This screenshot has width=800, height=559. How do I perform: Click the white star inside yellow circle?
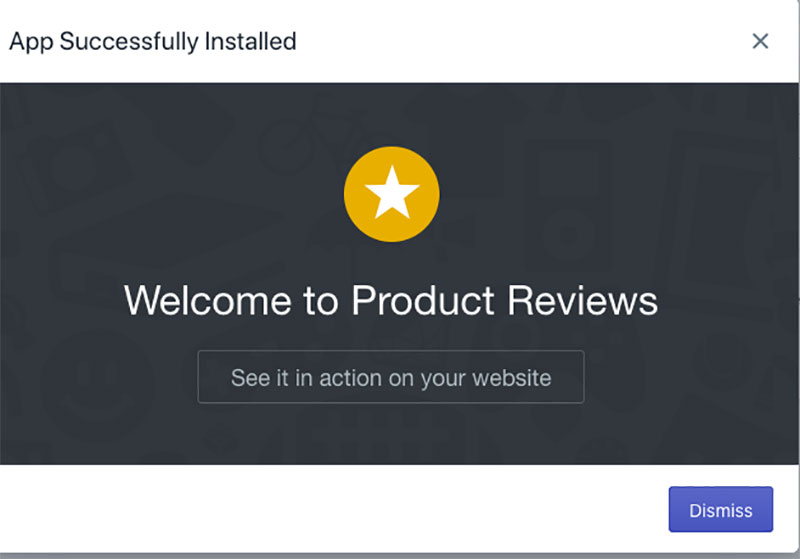392,193
